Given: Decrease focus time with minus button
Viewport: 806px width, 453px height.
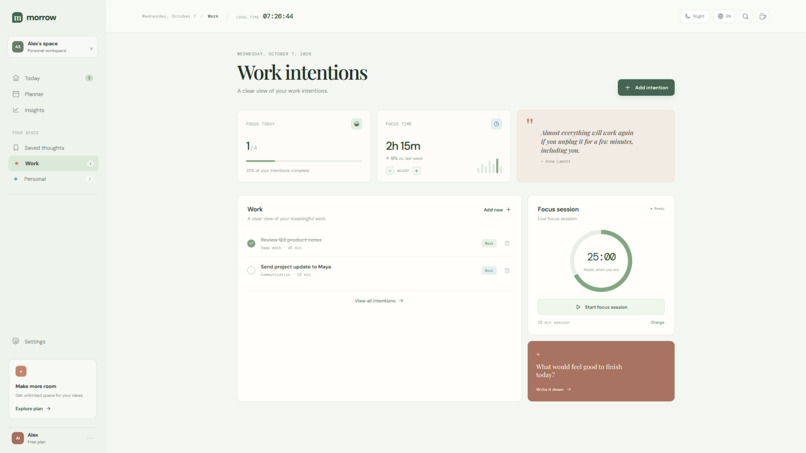Looking at the screenshot, I should tap(390, 171).
